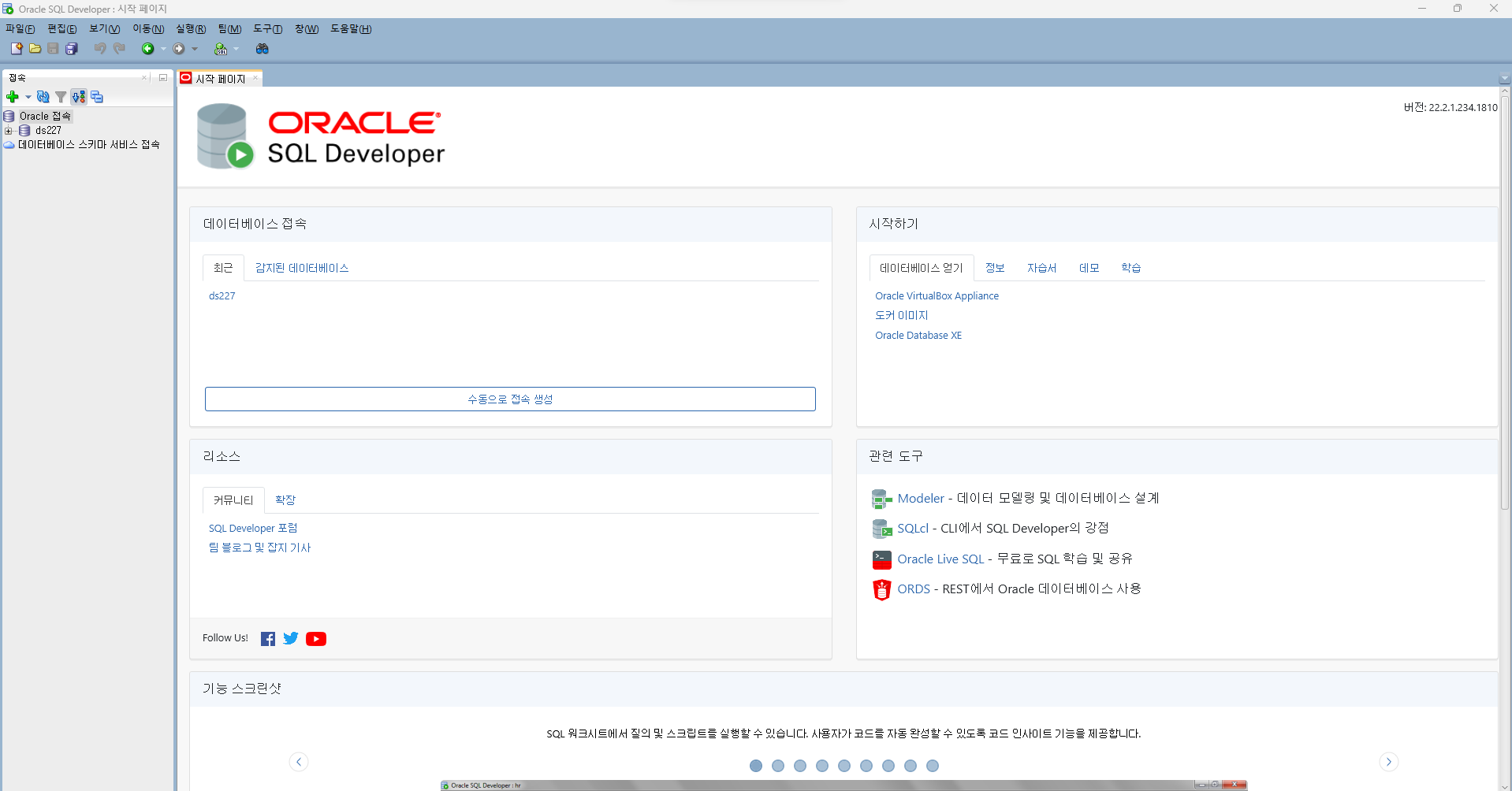
Task: Expand the ds227 connection tree node
Action: 8,131
